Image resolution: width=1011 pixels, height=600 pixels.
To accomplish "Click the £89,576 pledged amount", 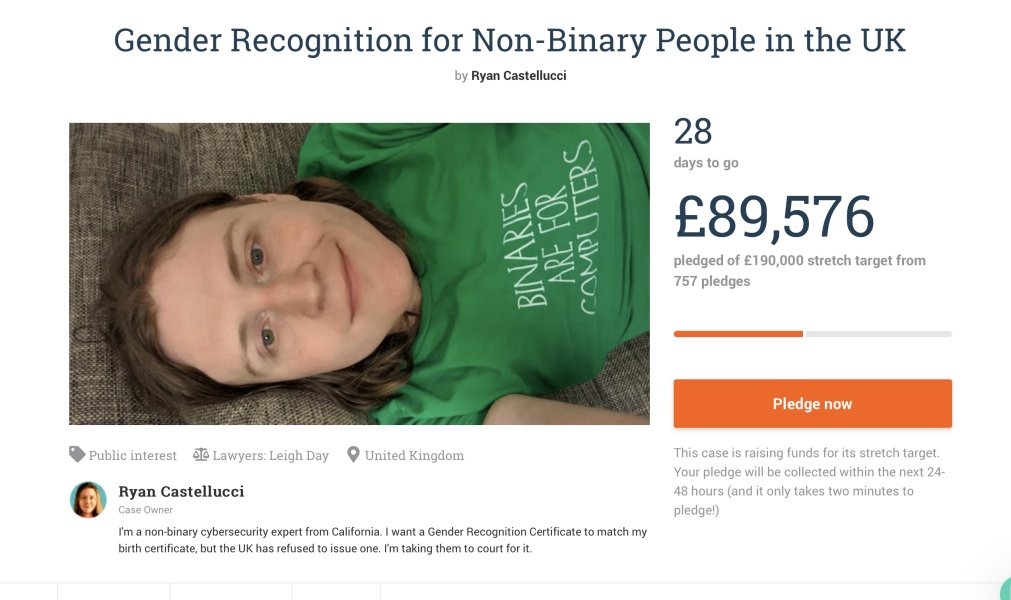I will 774,216.
